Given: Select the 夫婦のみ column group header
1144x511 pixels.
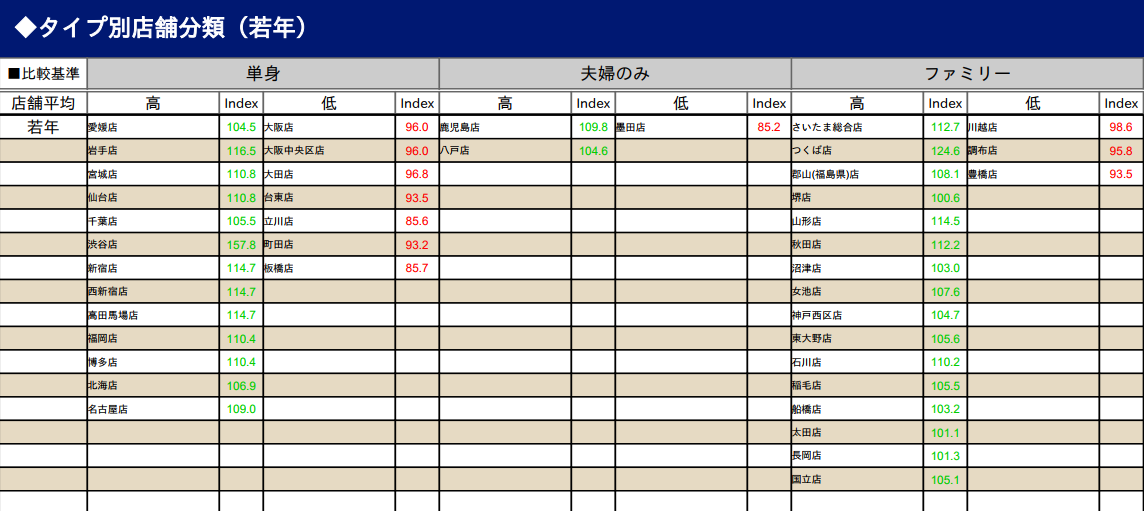Looking at the screenshot, I should click(615, 74).
